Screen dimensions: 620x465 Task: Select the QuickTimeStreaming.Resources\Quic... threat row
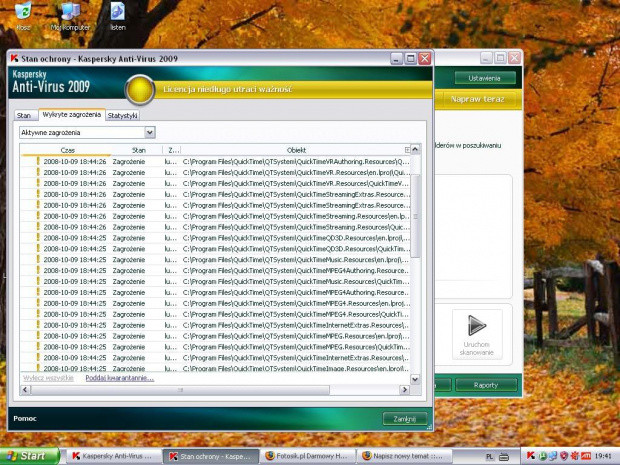click(x=215, y=227)
